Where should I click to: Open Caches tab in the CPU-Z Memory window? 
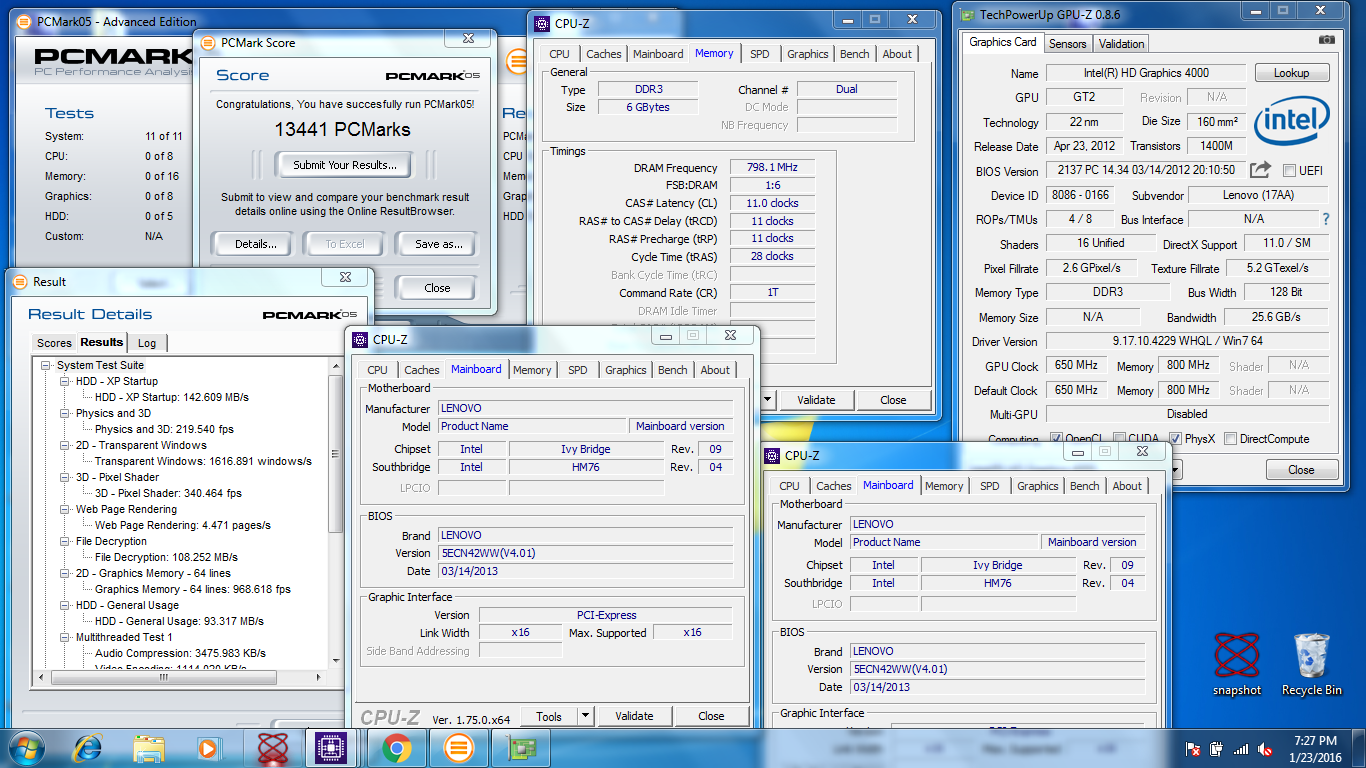[604, 54]
